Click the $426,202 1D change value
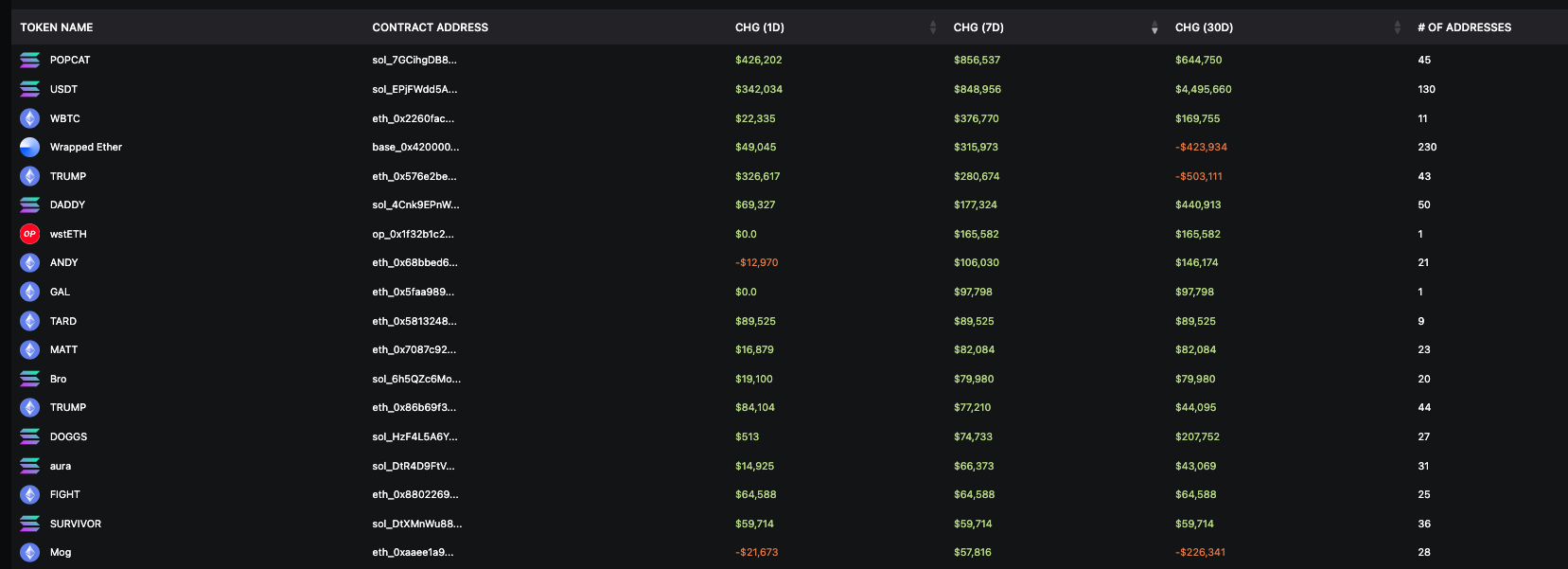The width and height of the screenshot is (1568, 569). pyautogui.click(x=759, y=60)
